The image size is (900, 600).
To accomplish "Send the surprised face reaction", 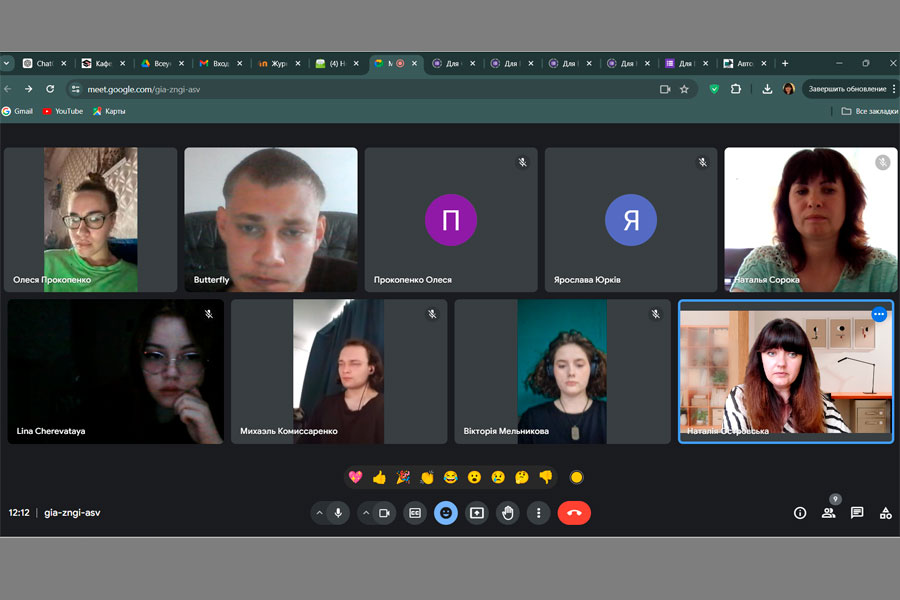I will 474,477.
